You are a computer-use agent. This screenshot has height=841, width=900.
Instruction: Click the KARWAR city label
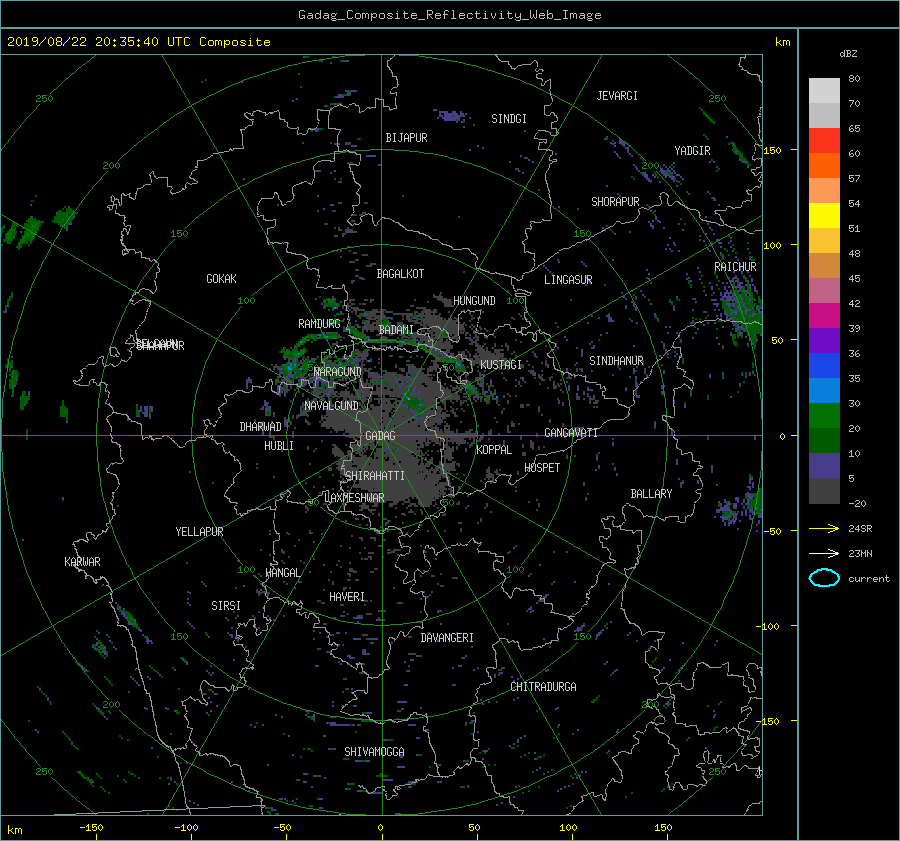82,562
